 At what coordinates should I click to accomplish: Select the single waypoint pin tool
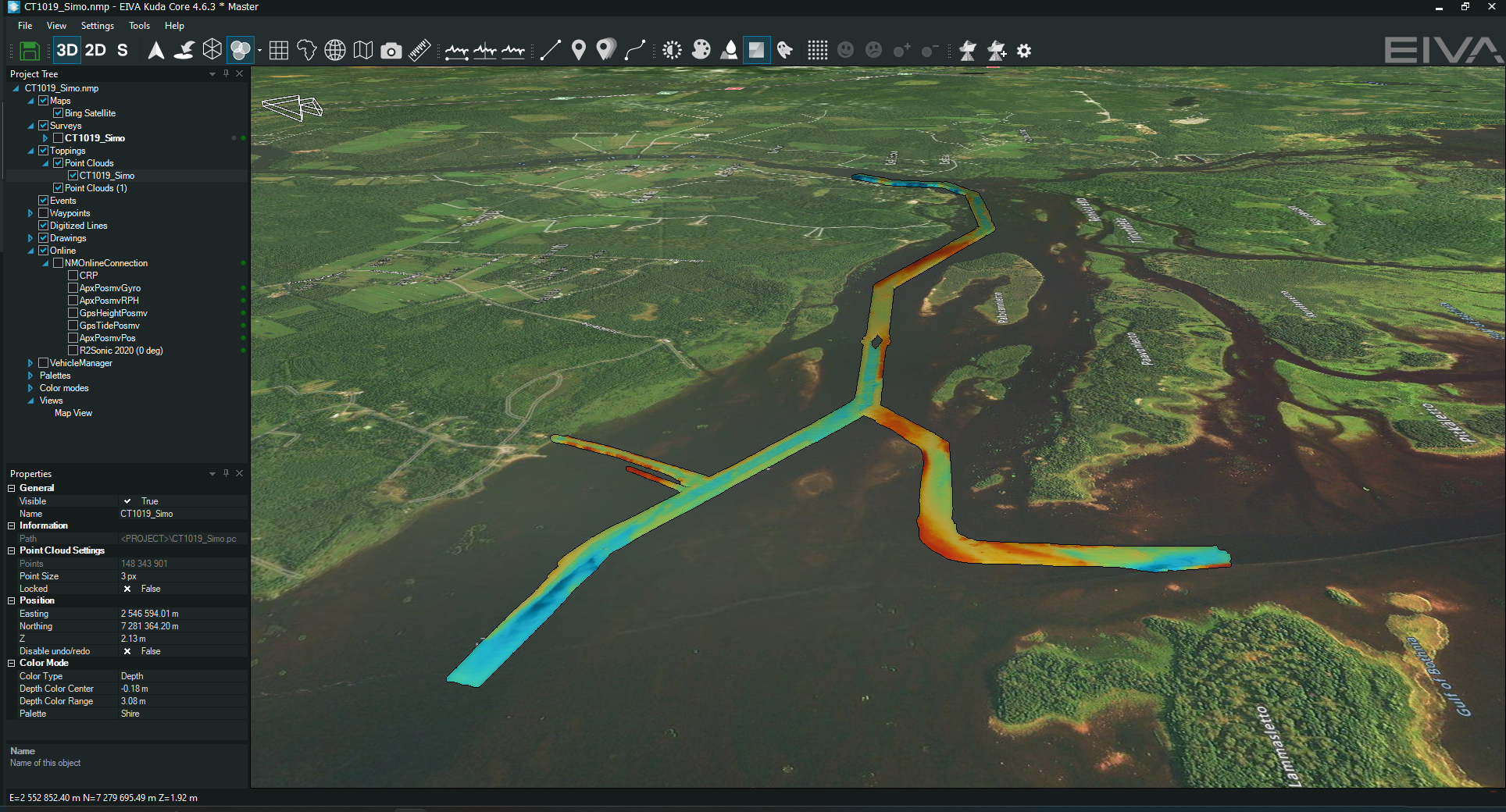coord(578,51)
